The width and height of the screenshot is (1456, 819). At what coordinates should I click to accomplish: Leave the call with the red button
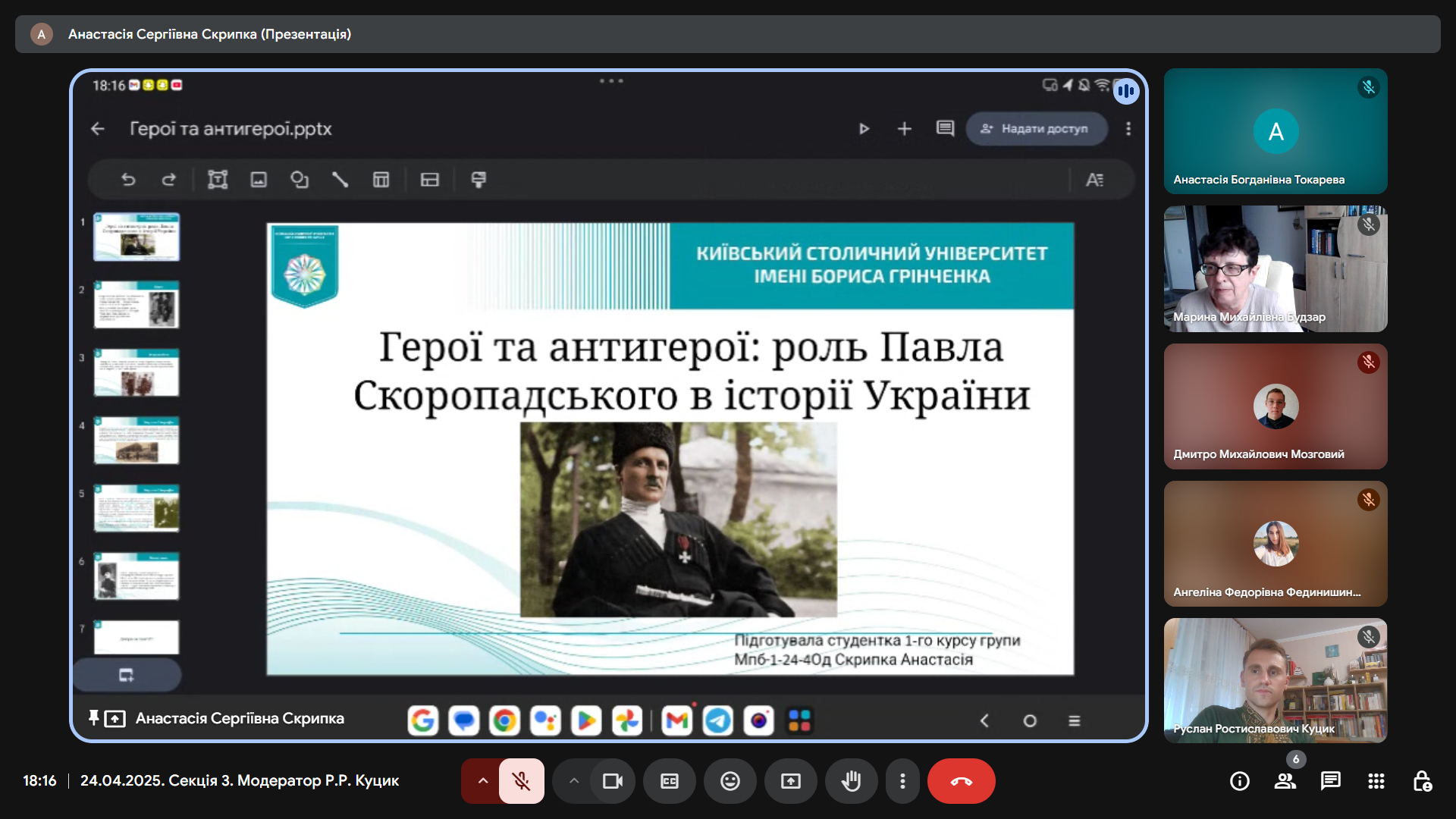click(961, 781)
